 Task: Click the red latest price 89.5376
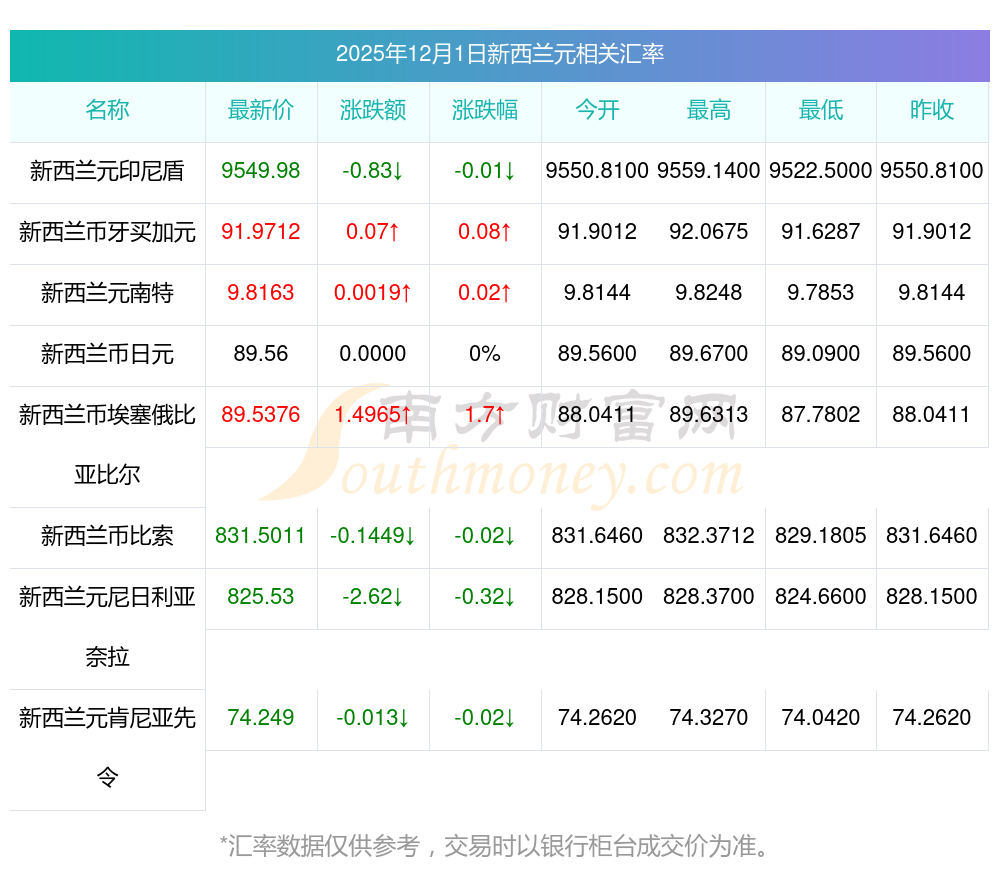261,415
